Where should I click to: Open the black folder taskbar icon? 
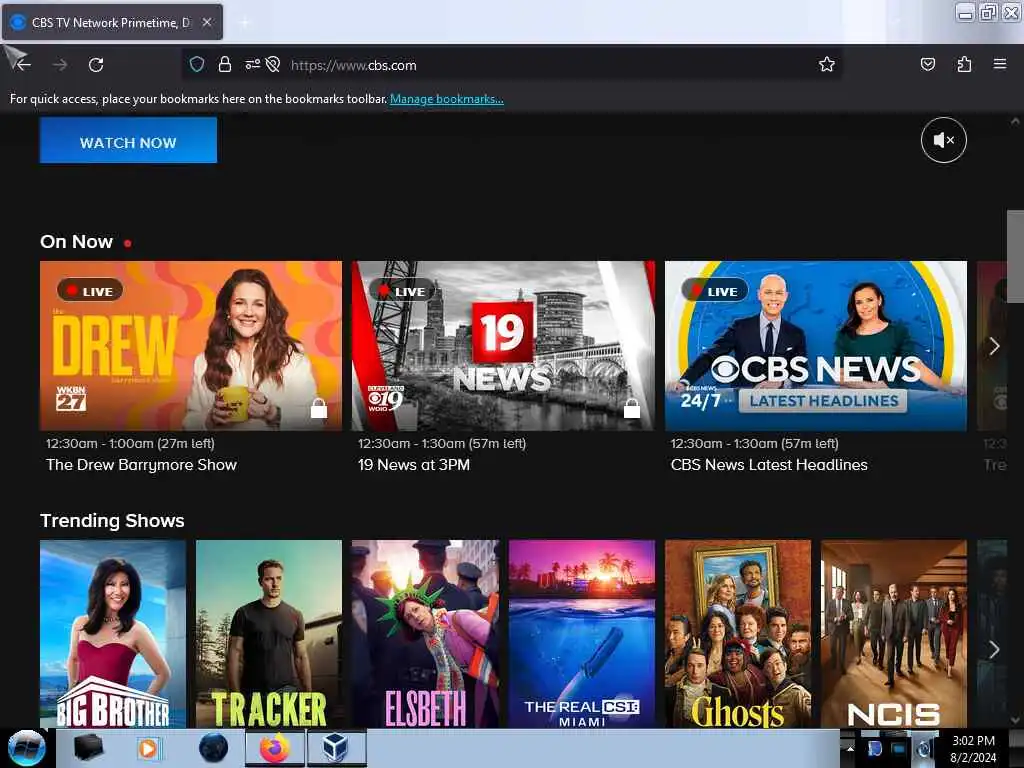[x=89, y=748]
